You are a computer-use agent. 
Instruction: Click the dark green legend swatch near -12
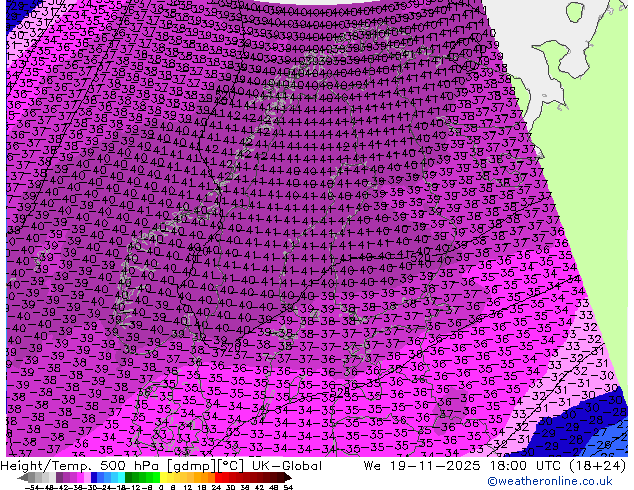(x=129, y=477)
